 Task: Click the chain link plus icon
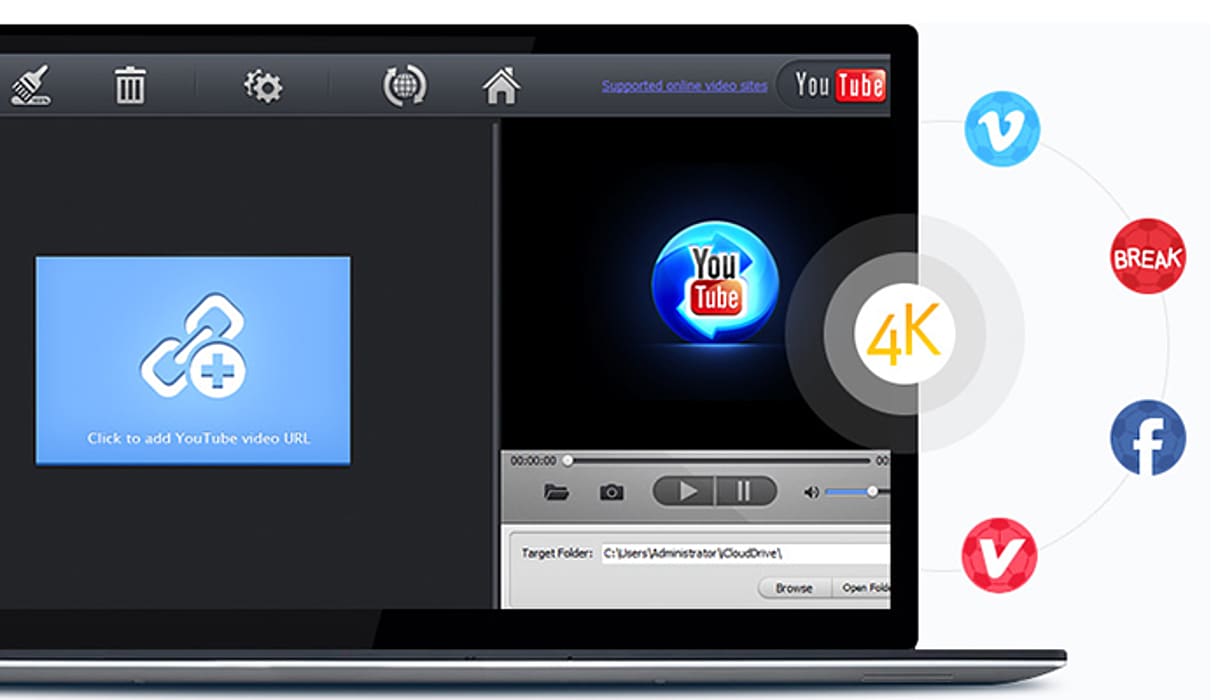coord(193,345)
